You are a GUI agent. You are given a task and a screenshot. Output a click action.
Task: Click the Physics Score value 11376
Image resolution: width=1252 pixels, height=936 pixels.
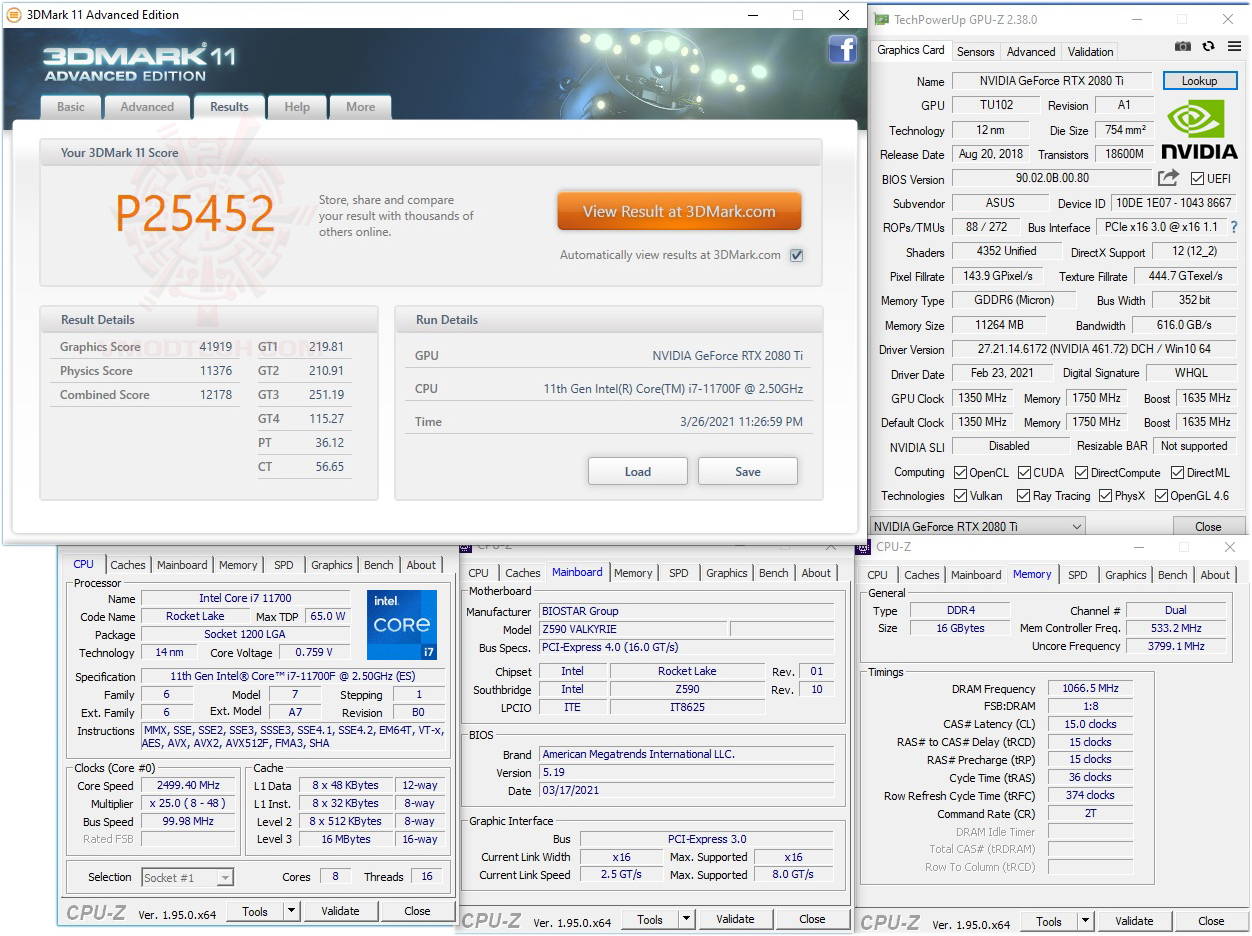tap(216, 371)
